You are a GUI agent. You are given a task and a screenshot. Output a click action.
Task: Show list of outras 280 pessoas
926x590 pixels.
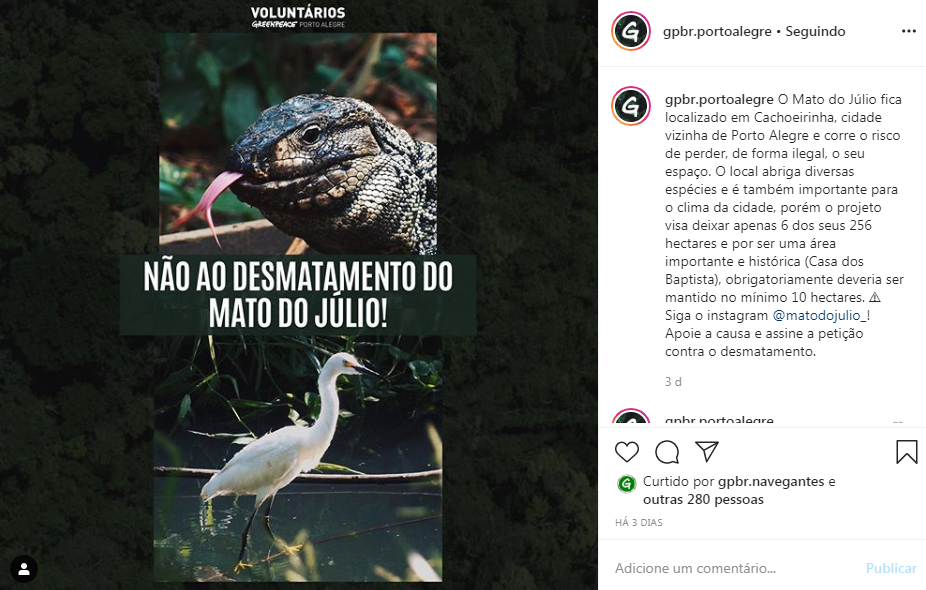703,500
